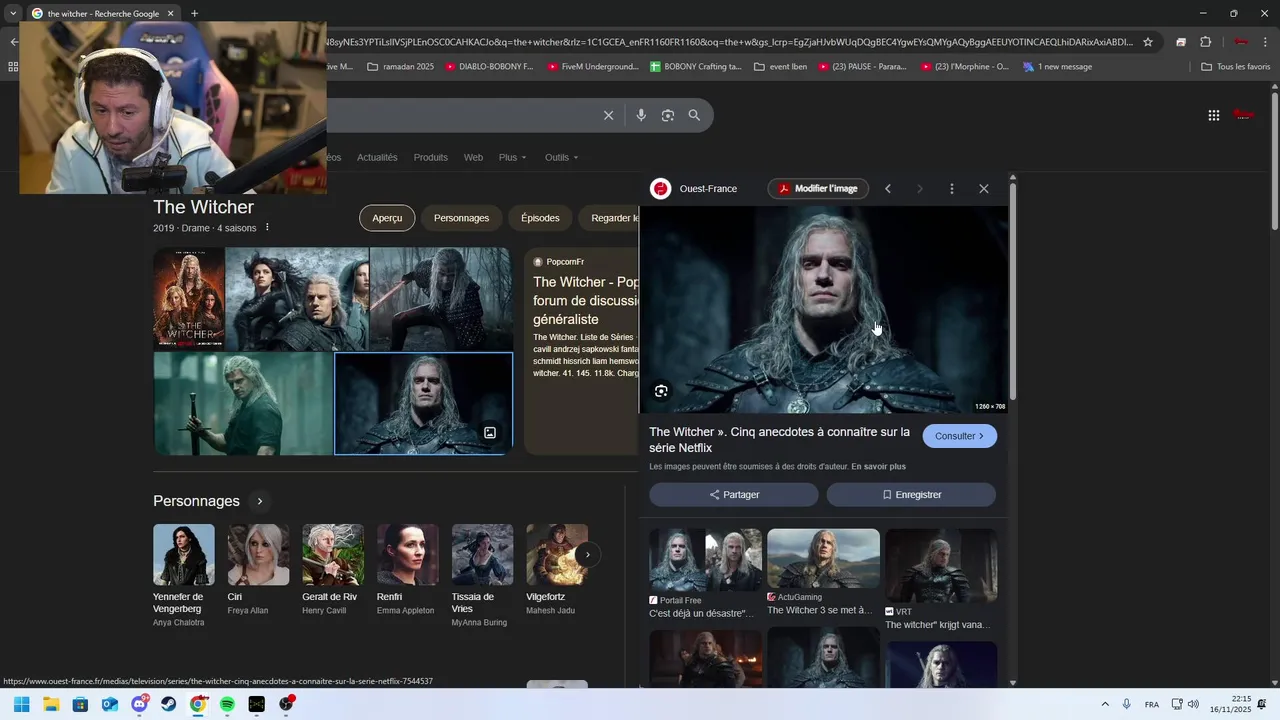Open three-dot options beside The Witcher subtitle
1280x720 pixels.
pyautogui.click(x=267, y=228)
